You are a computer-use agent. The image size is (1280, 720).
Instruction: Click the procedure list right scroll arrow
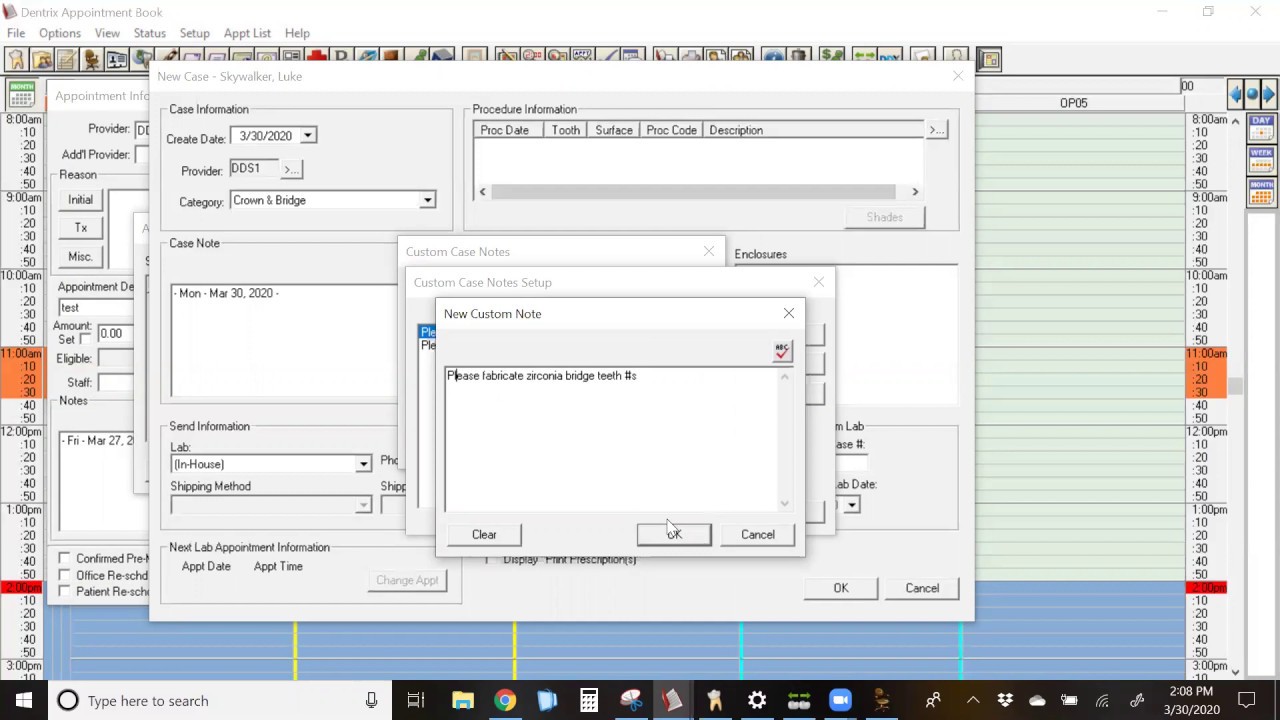pos(914,192)
